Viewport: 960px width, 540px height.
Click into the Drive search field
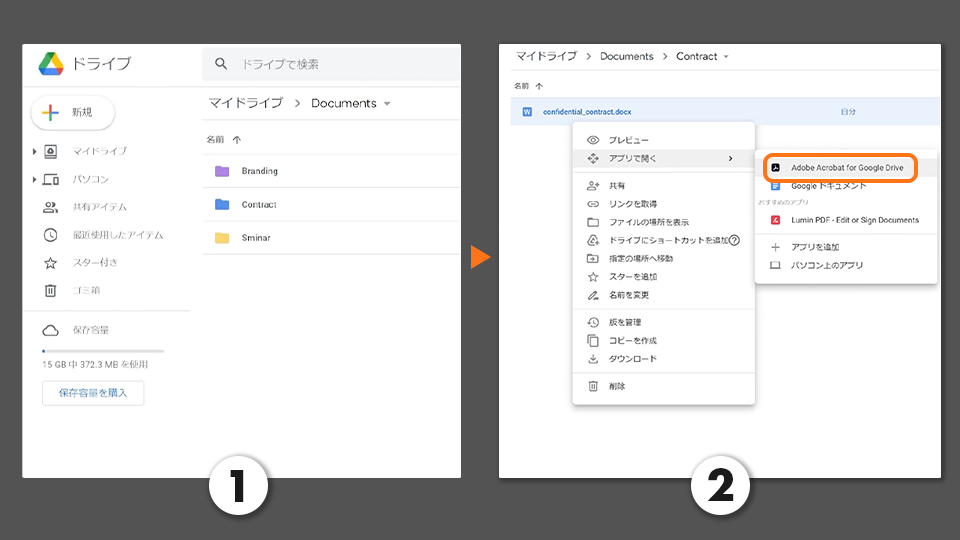click(x=340, y=64)
